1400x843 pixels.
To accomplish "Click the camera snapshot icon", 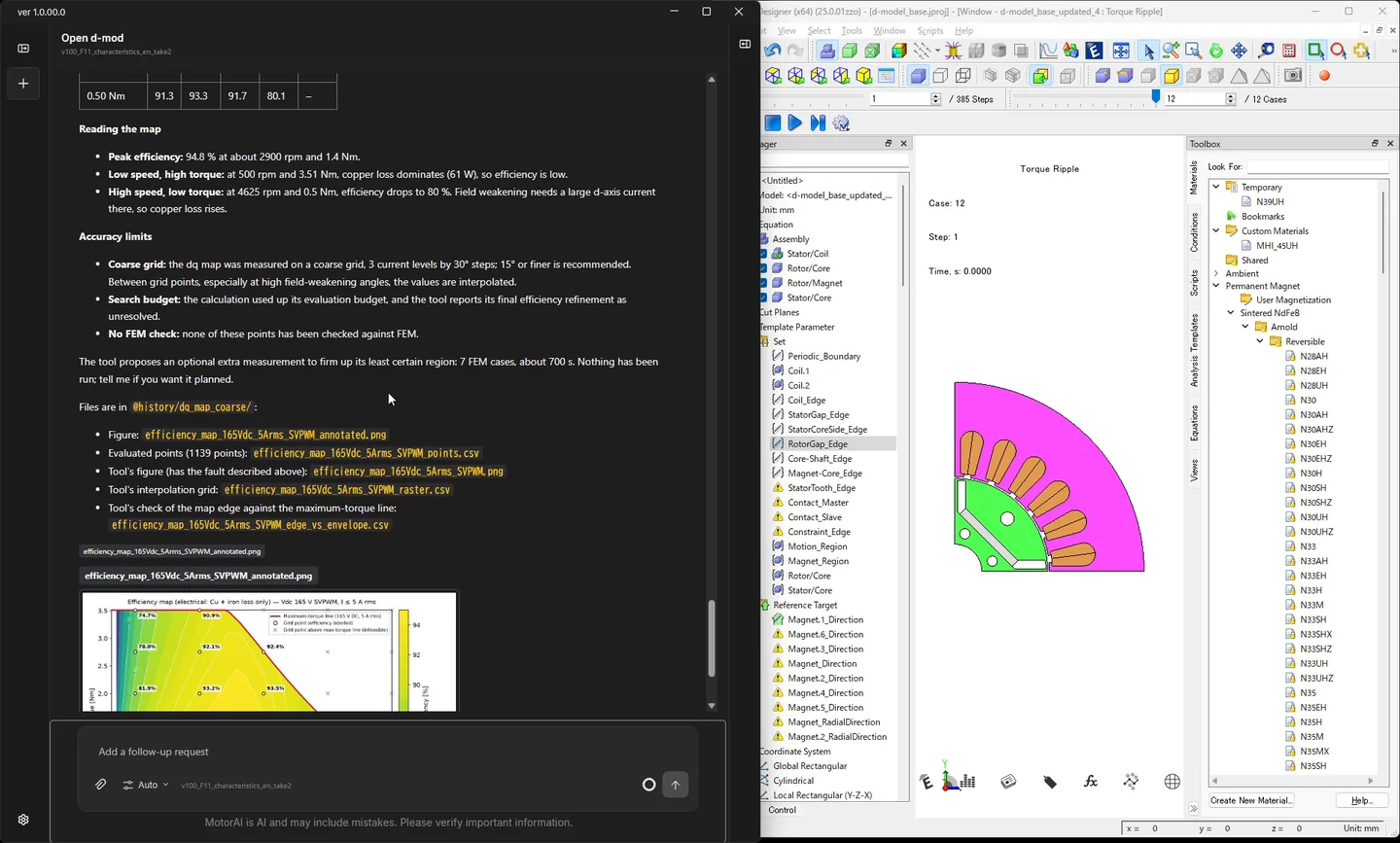I will (x=1293, y=76).
